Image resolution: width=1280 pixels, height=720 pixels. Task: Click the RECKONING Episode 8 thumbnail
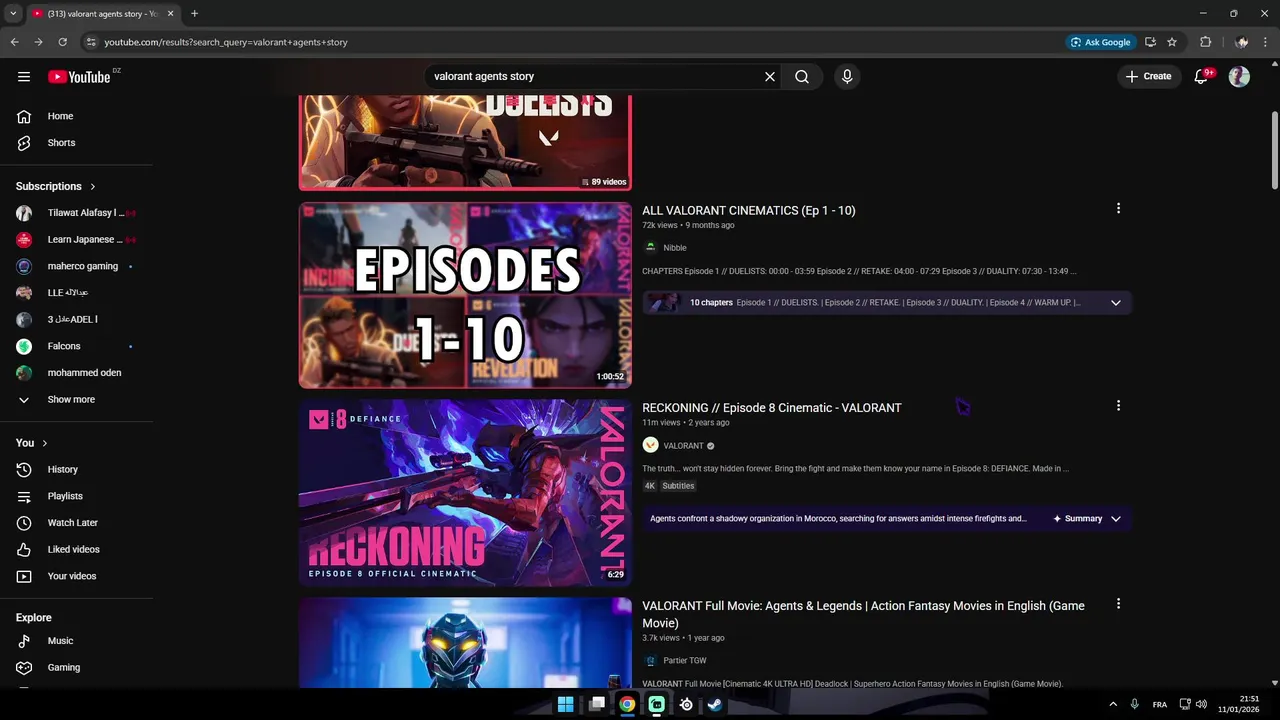tap(465, 493)
